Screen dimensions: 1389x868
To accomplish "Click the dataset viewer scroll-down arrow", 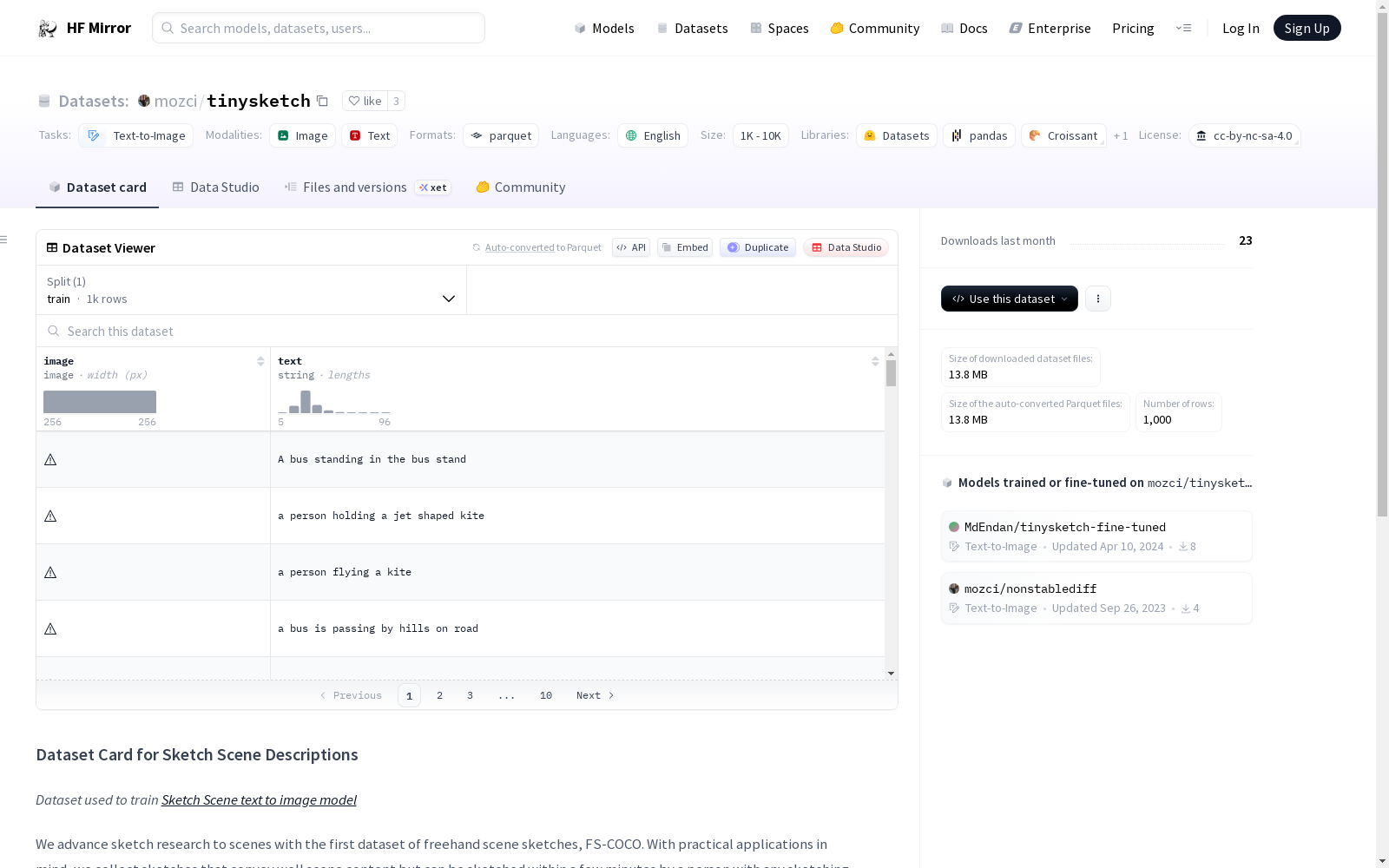I will pos(891,674).
